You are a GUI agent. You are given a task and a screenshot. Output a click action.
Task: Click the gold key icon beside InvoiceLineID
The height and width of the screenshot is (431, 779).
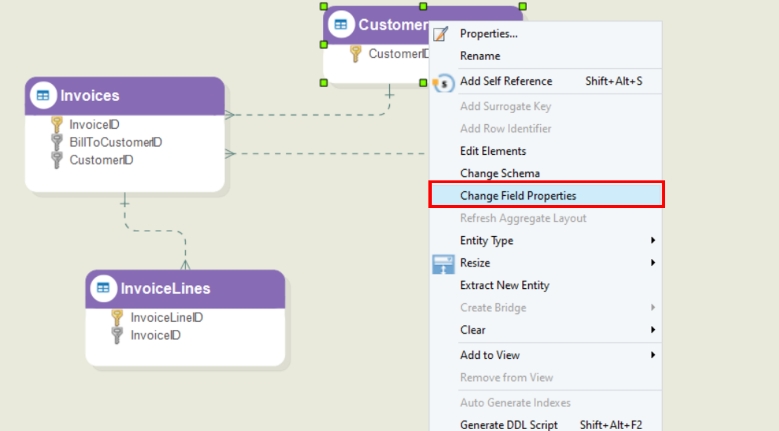[x=117, y=317]
